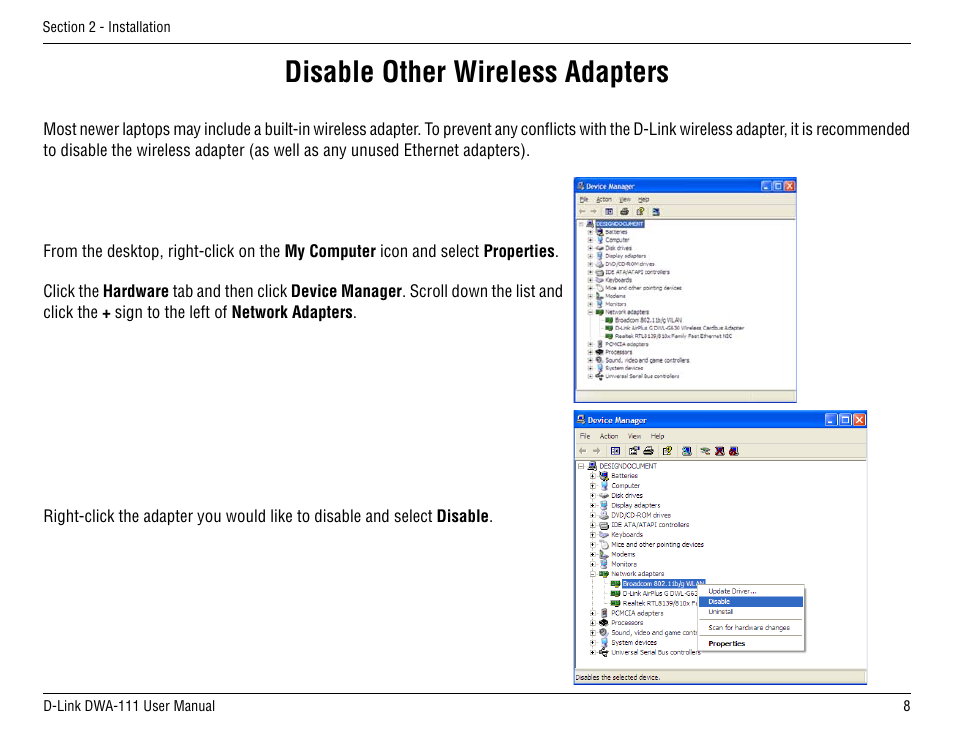
Task: Maximize the upper Device Manager window
Action: click(778, 186)
